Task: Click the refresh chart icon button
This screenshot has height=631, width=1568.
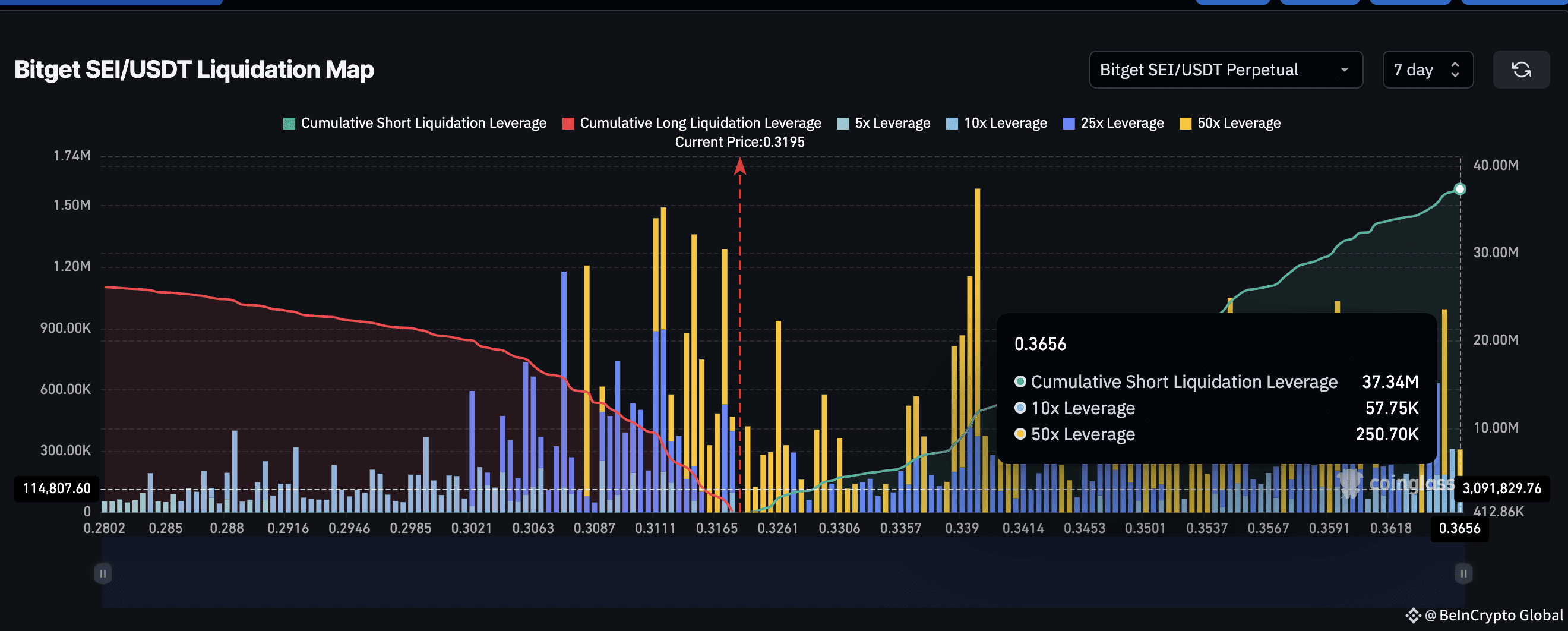Action: pyautogui.click(x=1521, y=70)
